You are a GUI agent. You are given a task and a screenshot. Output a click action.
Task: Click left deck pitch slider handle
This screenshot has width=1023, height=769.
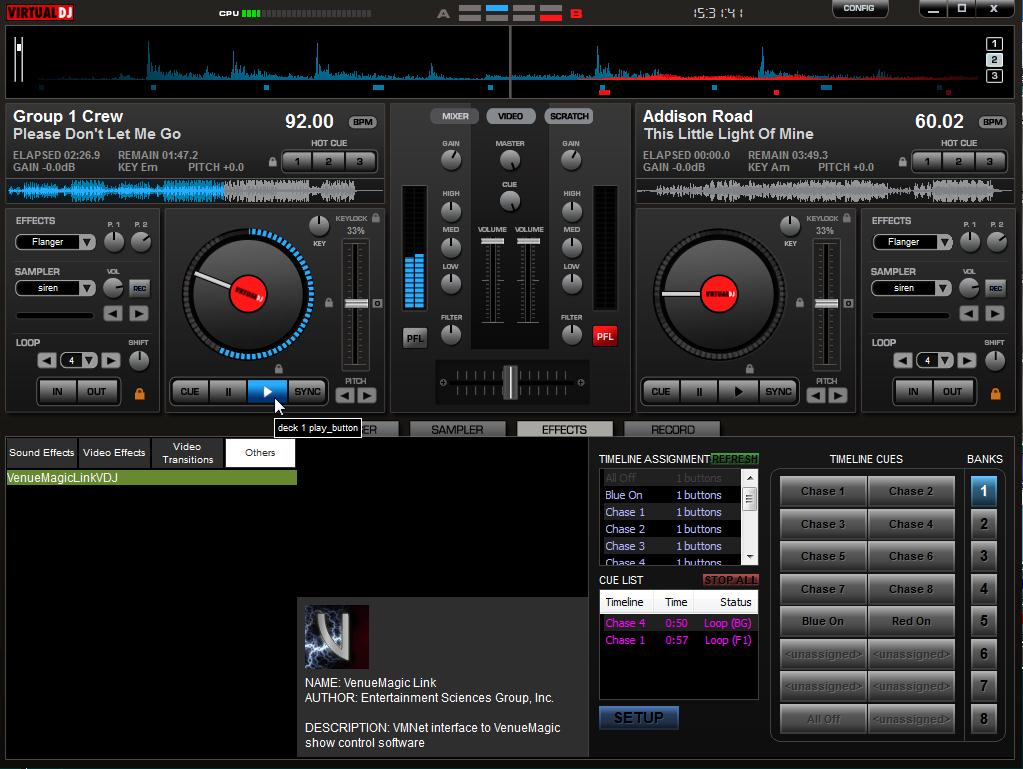coord(356,303)
